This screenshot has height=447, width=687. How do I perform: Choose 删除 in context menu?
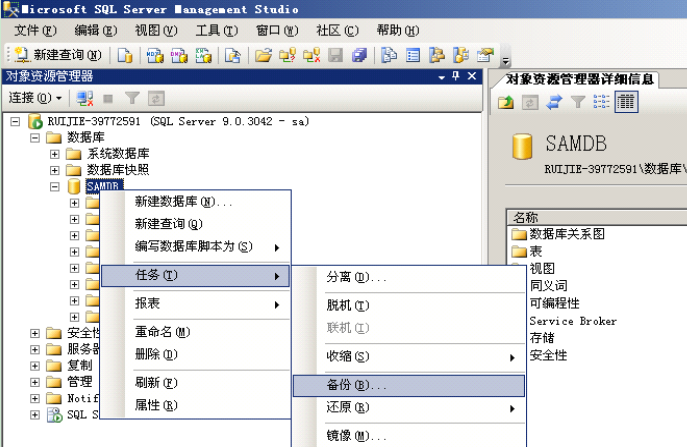click(x=195, y=354)
